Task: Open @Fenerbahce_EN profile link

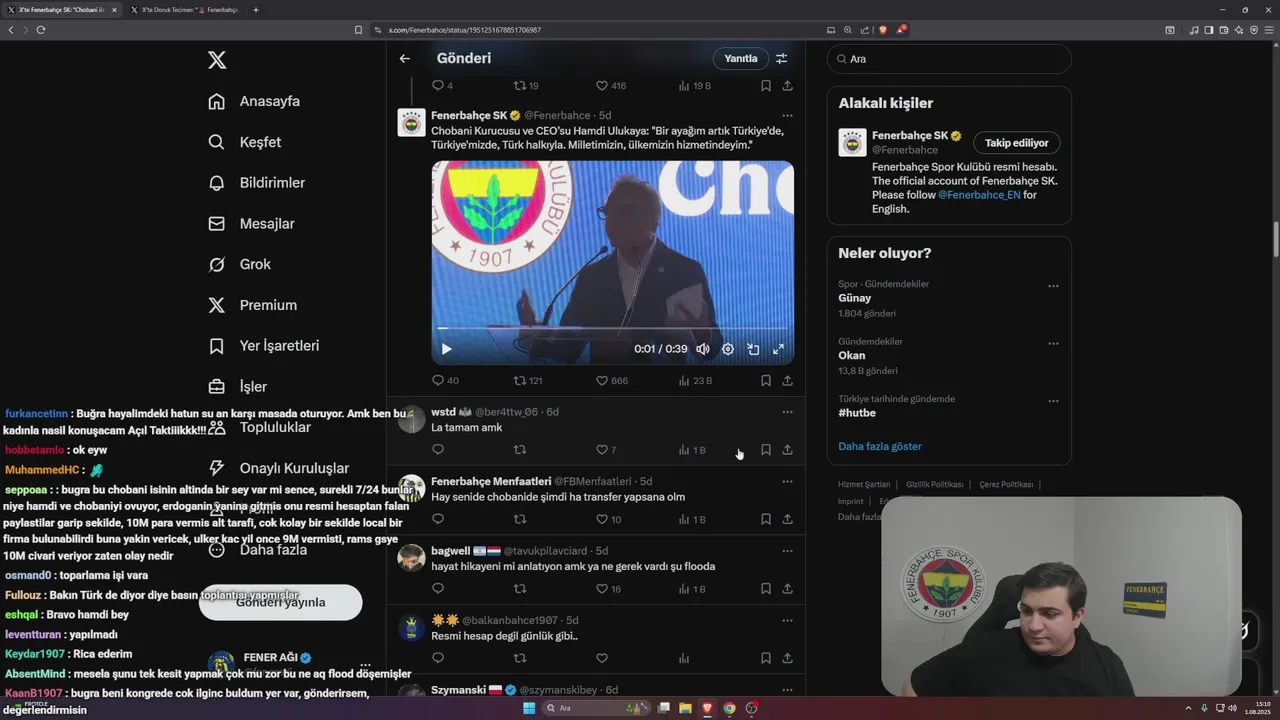Action: click(979, 195)
